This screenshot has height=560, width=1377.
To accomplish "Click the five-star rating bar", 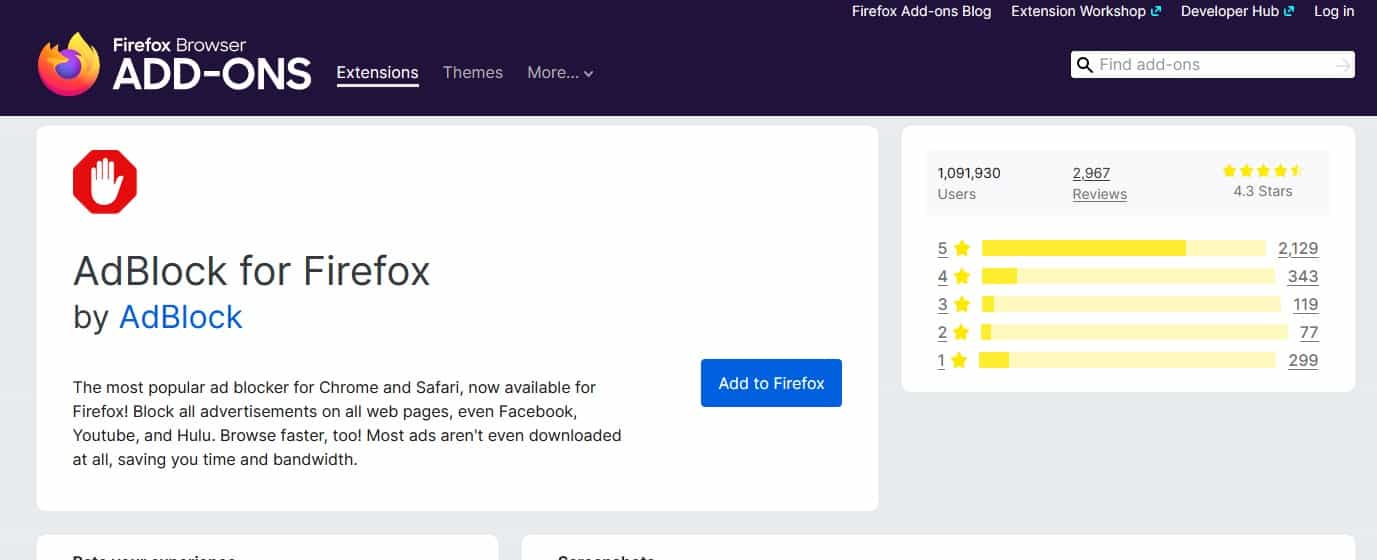I will click(x=1124, y=248).
